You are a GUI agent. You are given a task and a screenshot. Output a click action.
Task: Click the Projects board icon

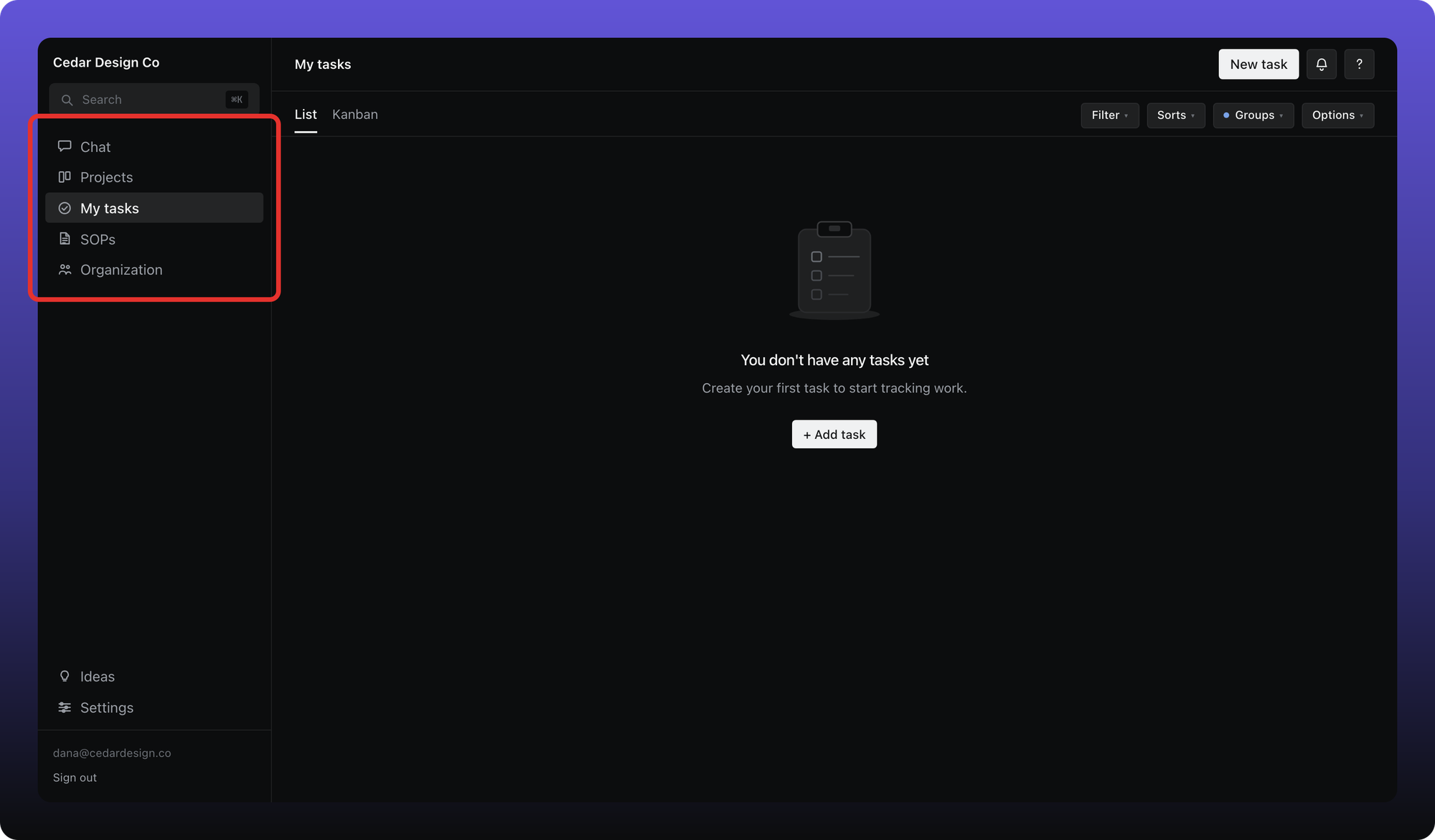pyautogui.click(x=65, y=176)
